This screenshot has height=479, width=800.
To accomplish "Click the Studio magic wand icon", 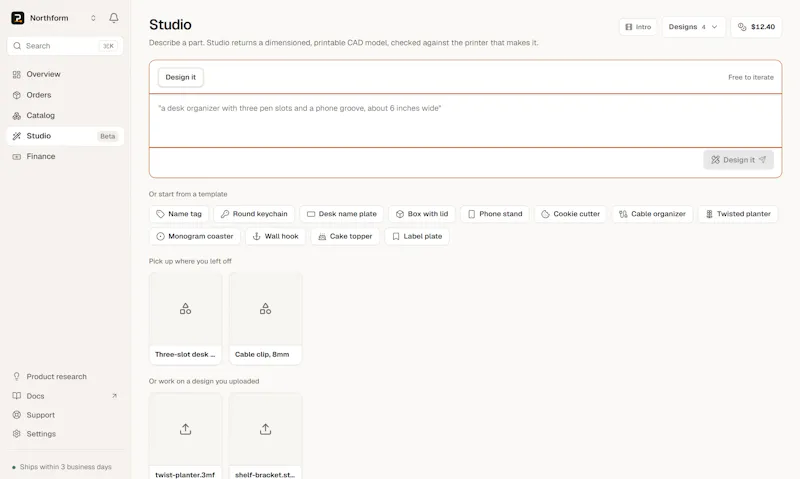I will [x=17, y=136].
